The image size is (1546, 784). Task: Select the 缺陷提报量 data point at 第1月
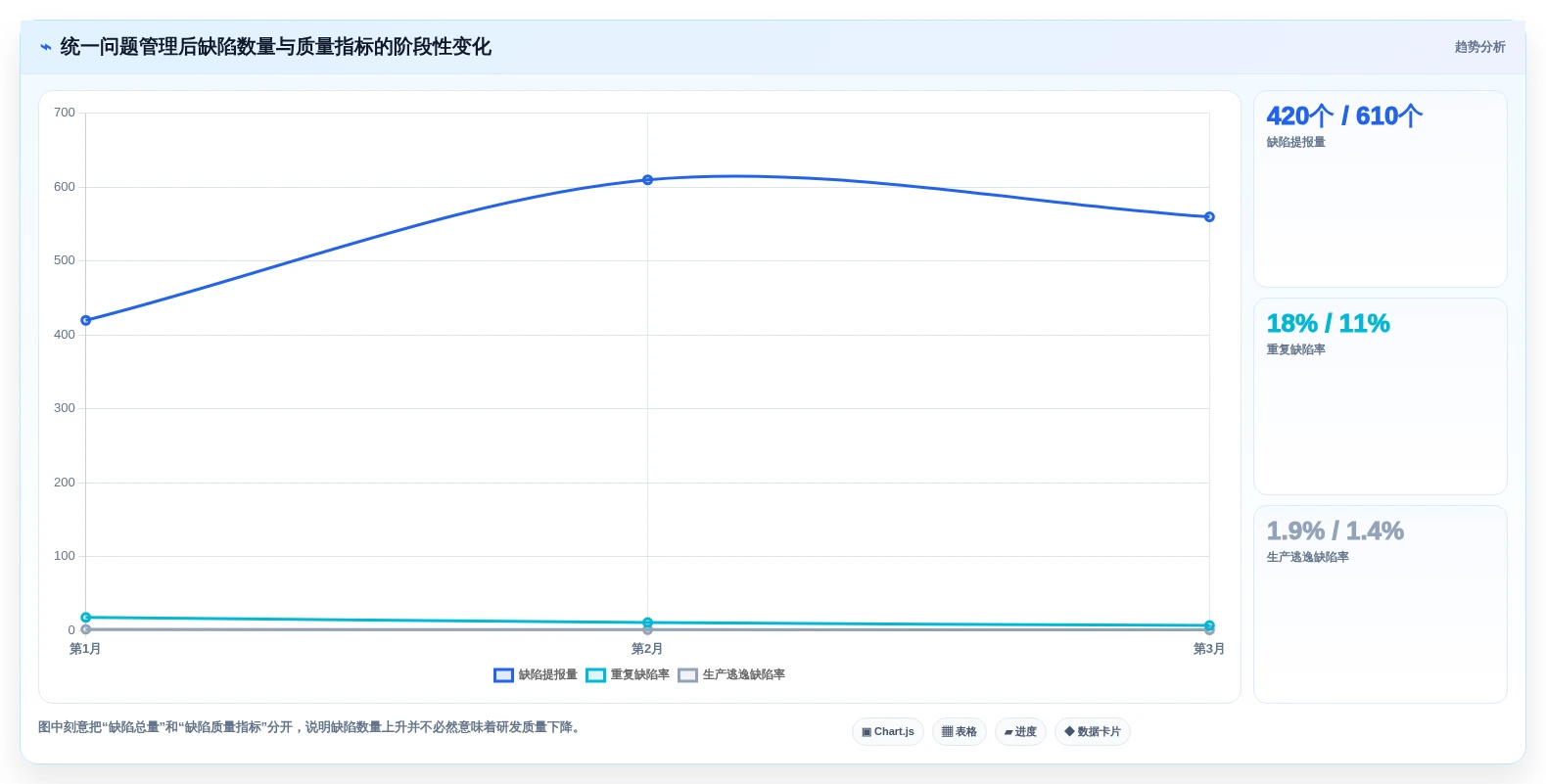pos(86,320)
